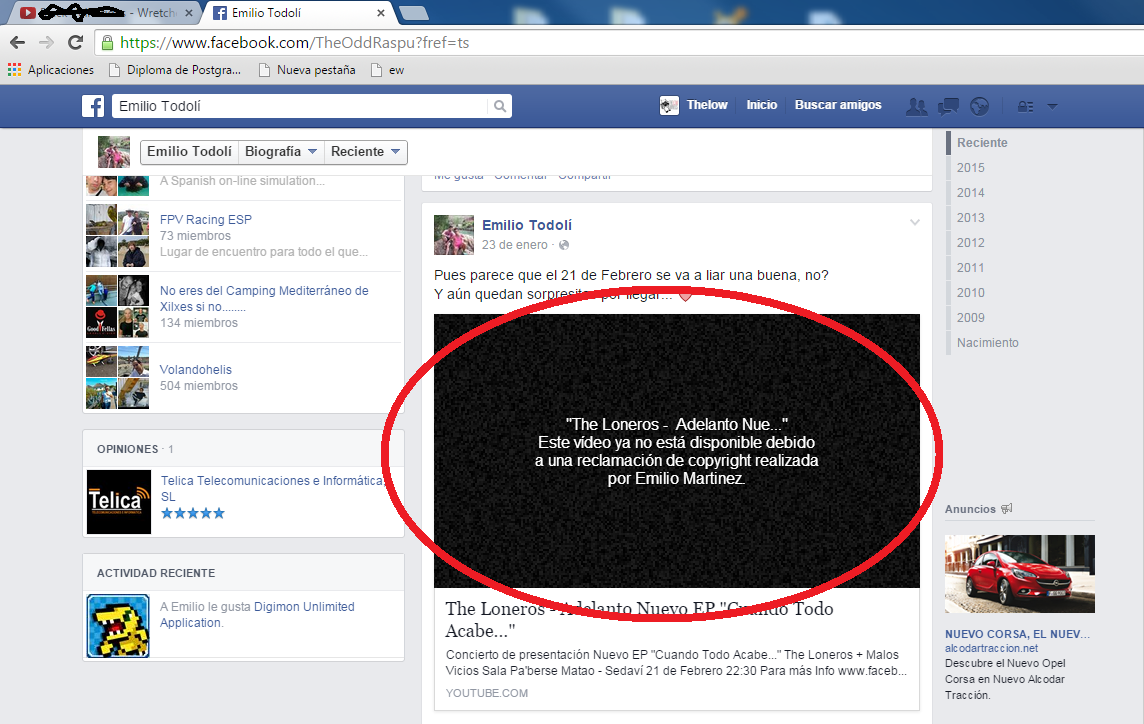Click the Telica logo thumbnail

(x=119, y=502)
